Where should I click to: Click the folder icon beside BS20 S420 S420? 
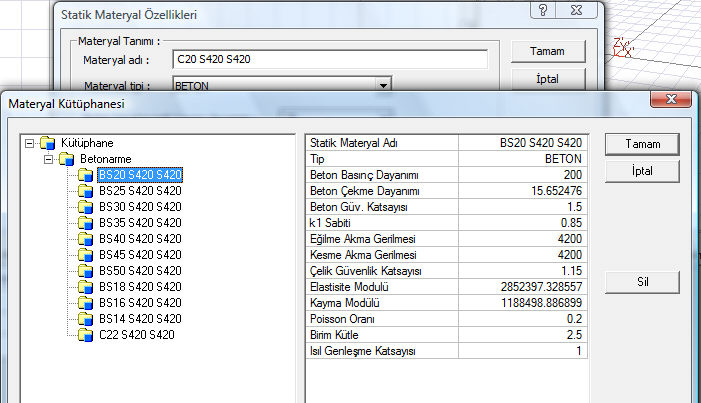coord(85,175)
